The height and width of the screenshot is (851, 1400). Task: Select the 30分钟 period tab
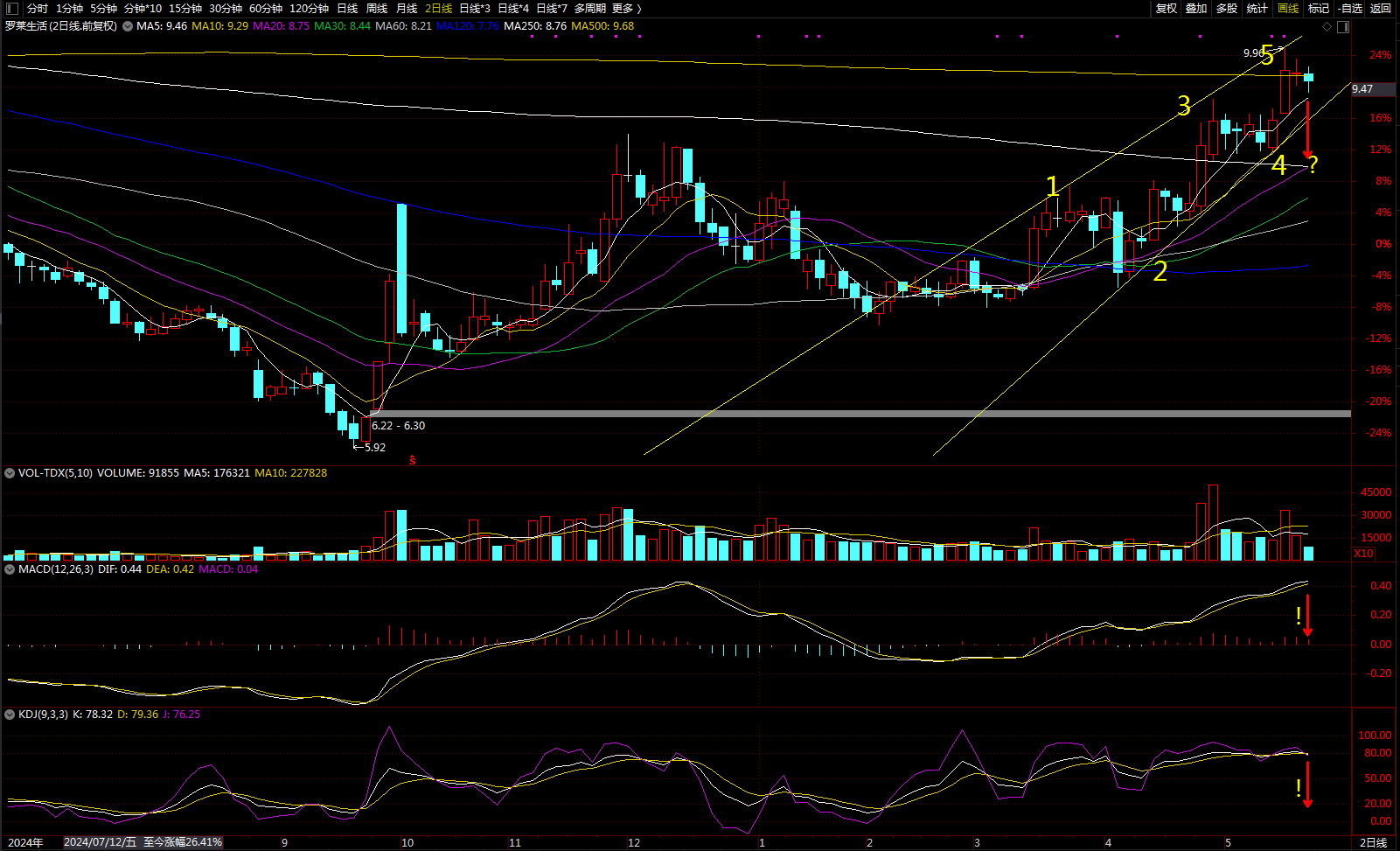pyautogui.click(x=226, y=8)
